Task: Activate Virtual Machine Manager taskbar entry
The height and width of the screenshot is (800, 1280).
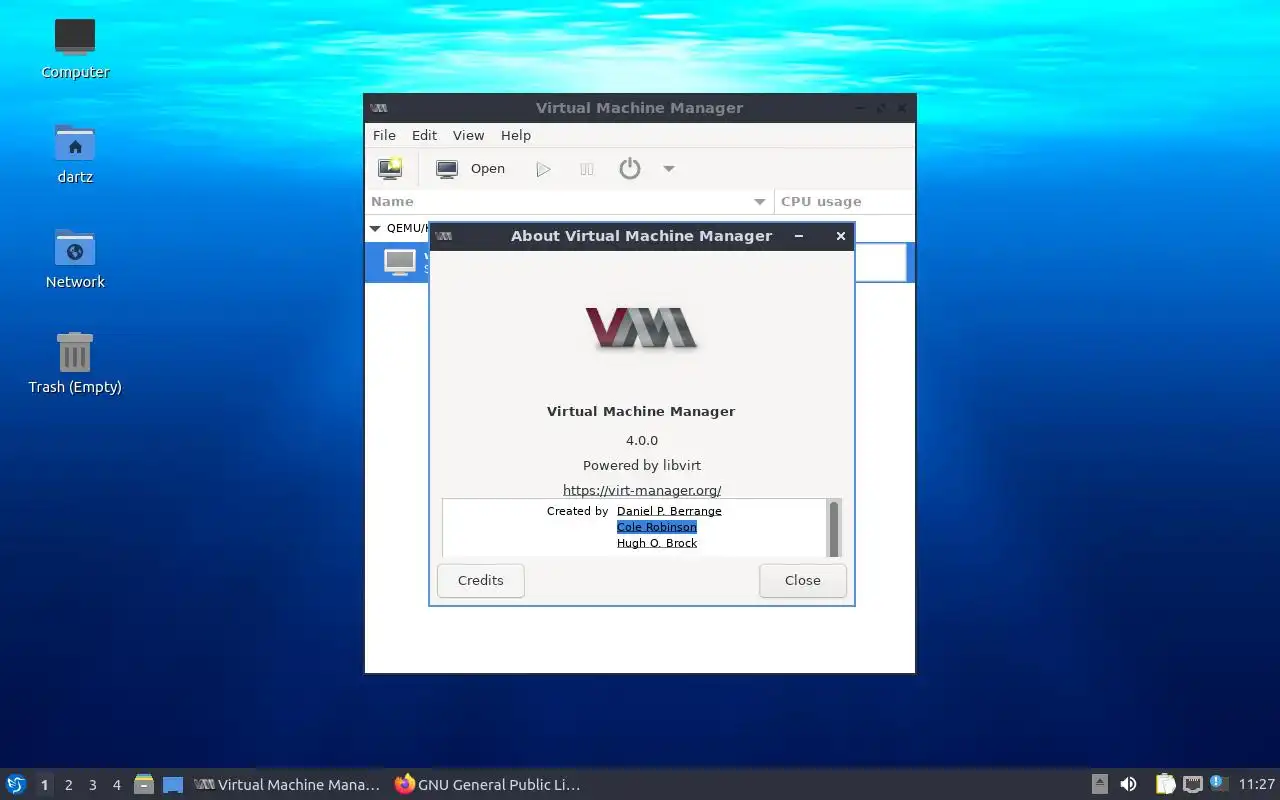Action: [x=287, y=785]
